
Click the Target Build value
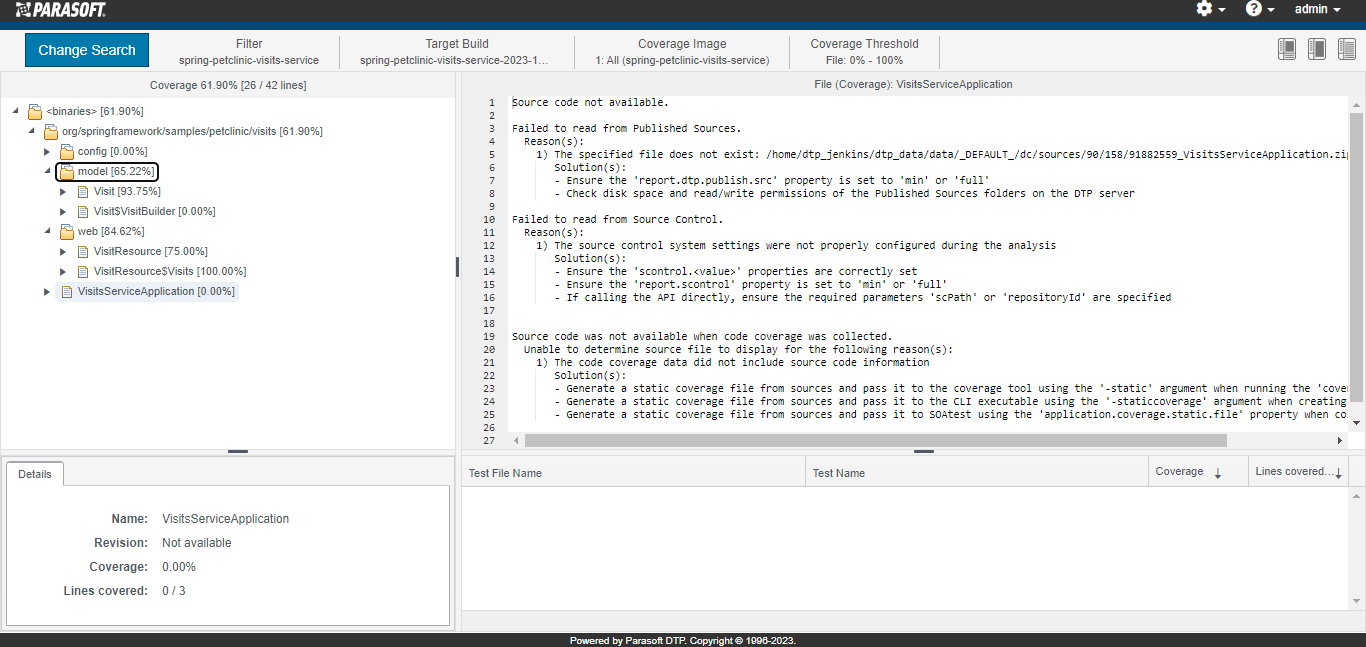point(456,60)
